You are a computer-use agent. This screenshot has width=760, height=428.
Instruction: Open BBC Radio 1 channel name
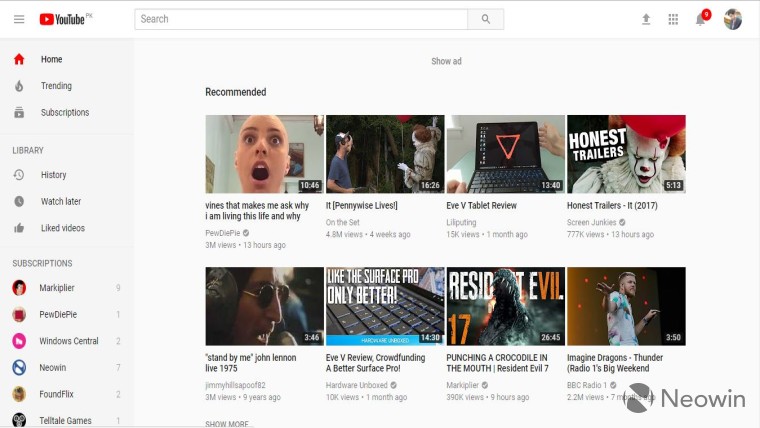587,385
